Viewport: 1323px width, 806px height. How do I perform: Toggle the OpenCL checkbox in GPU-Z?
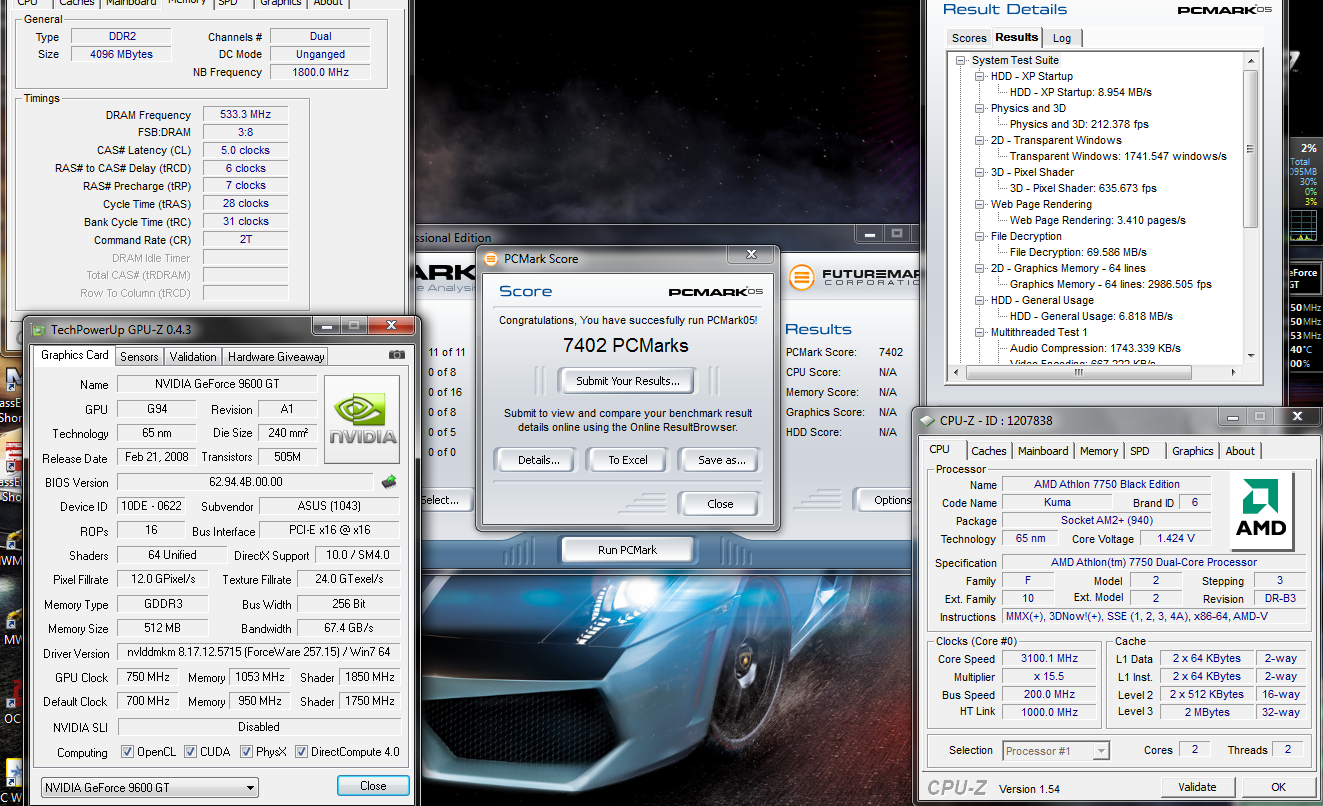[127, 752]
